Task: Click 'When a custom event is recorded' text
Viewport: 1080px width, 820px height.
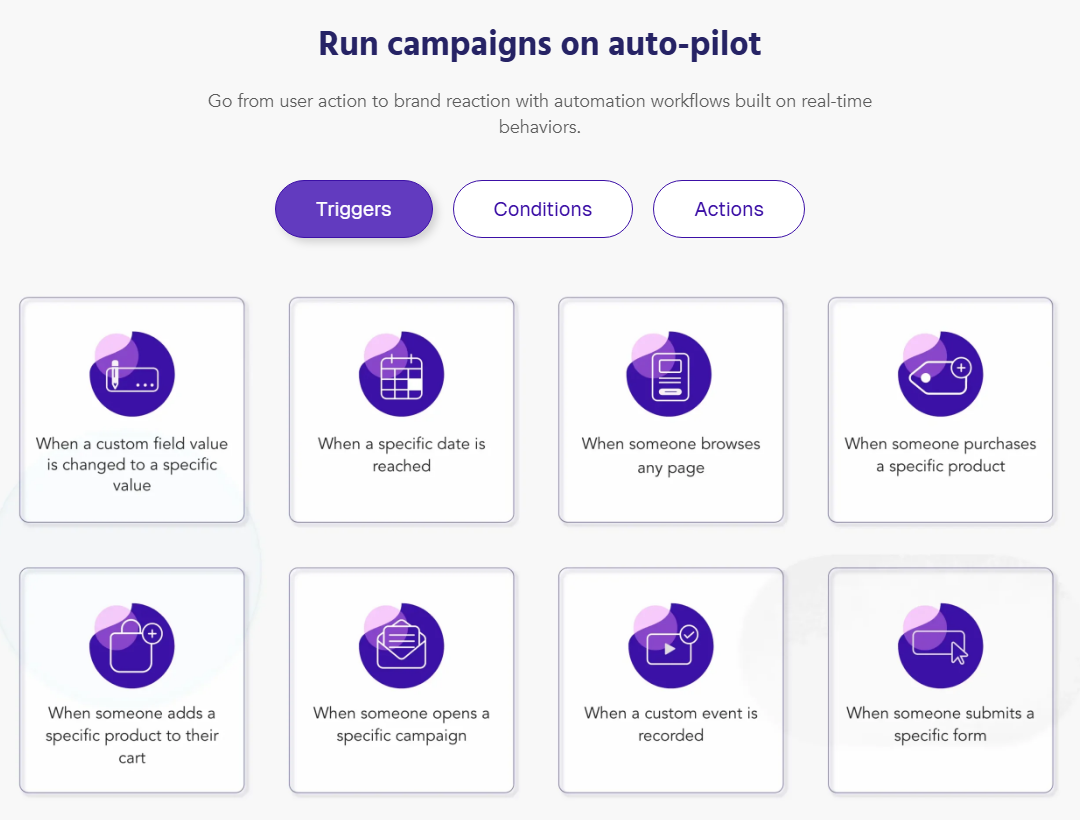Action: [671, 724]
